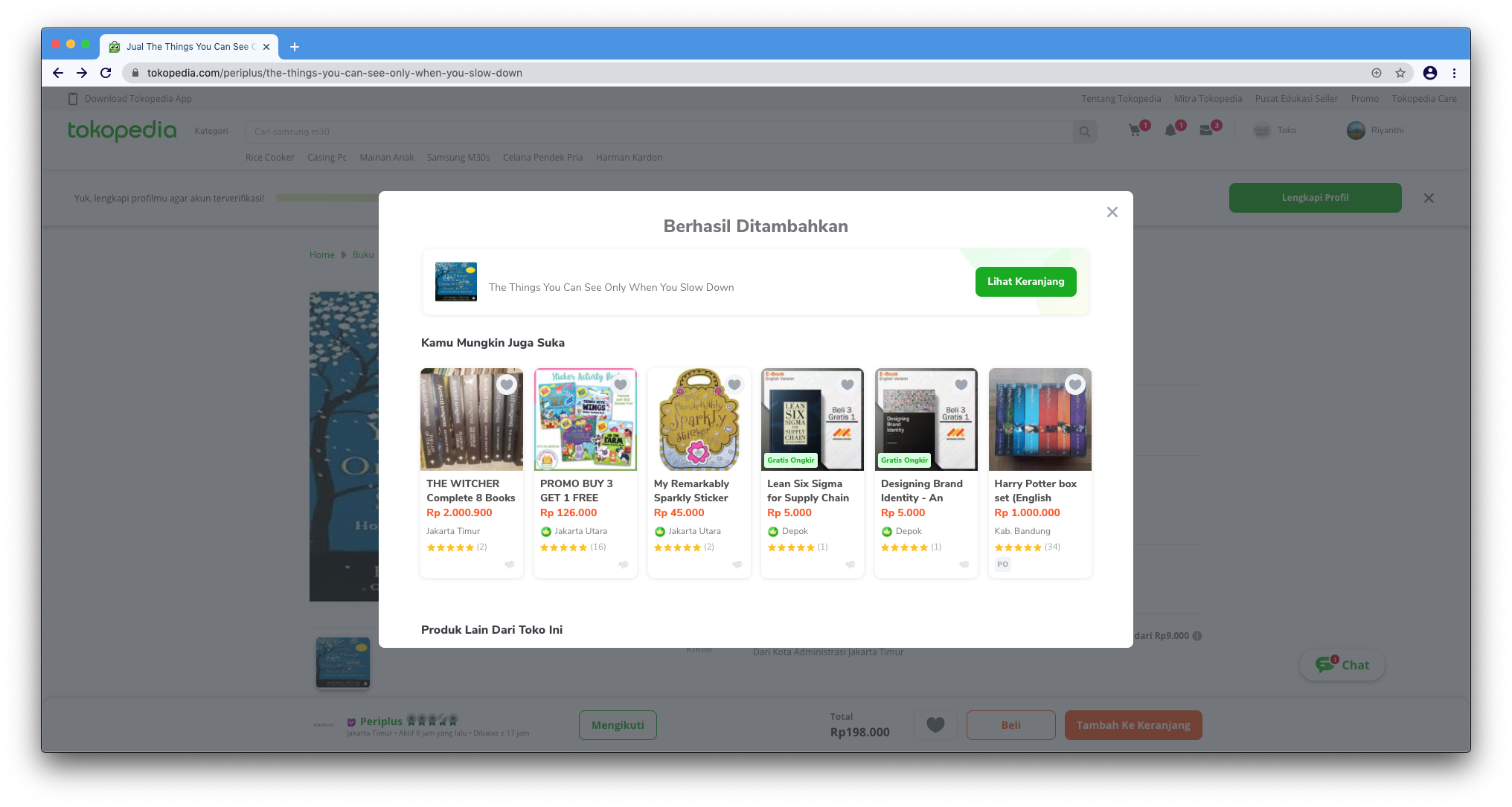
Task: Click the Samsung M30s suggestion
Action: (x=458, y=158)
